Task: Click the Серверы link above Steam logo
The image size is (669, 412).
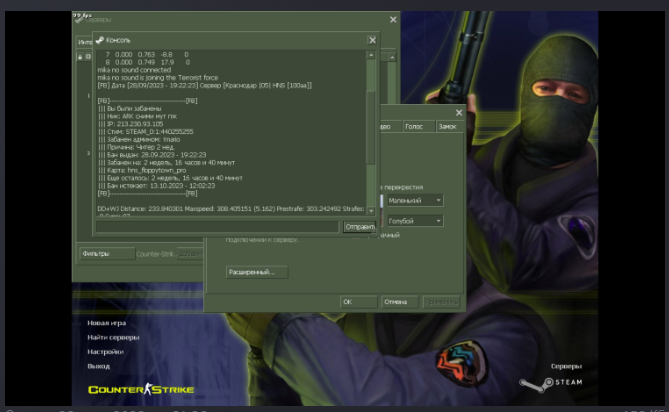Action: click(566, 366)
